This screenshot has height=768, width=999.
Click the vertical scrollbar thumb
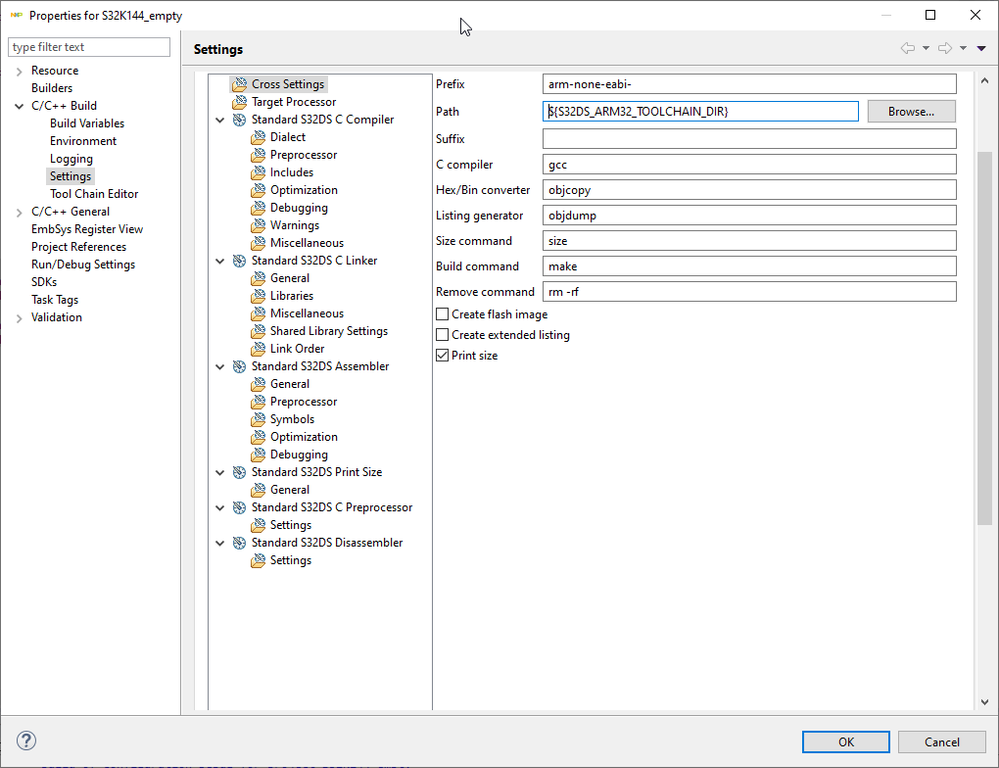[x=984, y=338]
